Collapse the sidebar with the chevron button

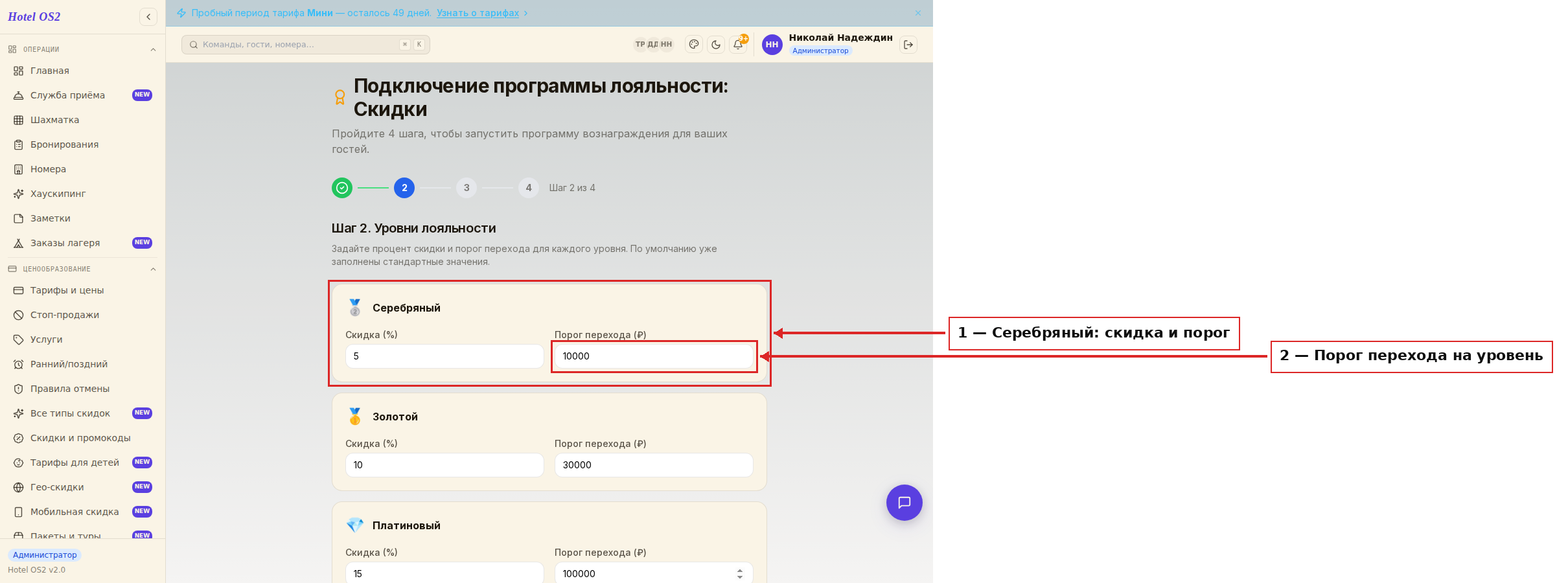tap(148, 17)
